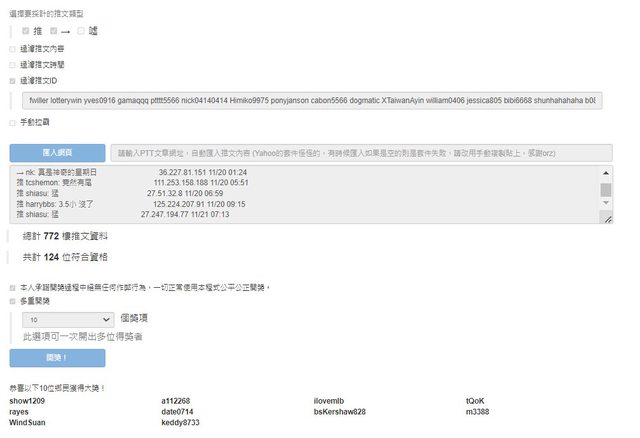The image size is (640, 438).
Task: Enable the 過濾推文時間 filter checkbox
Action: click(12, 64)
